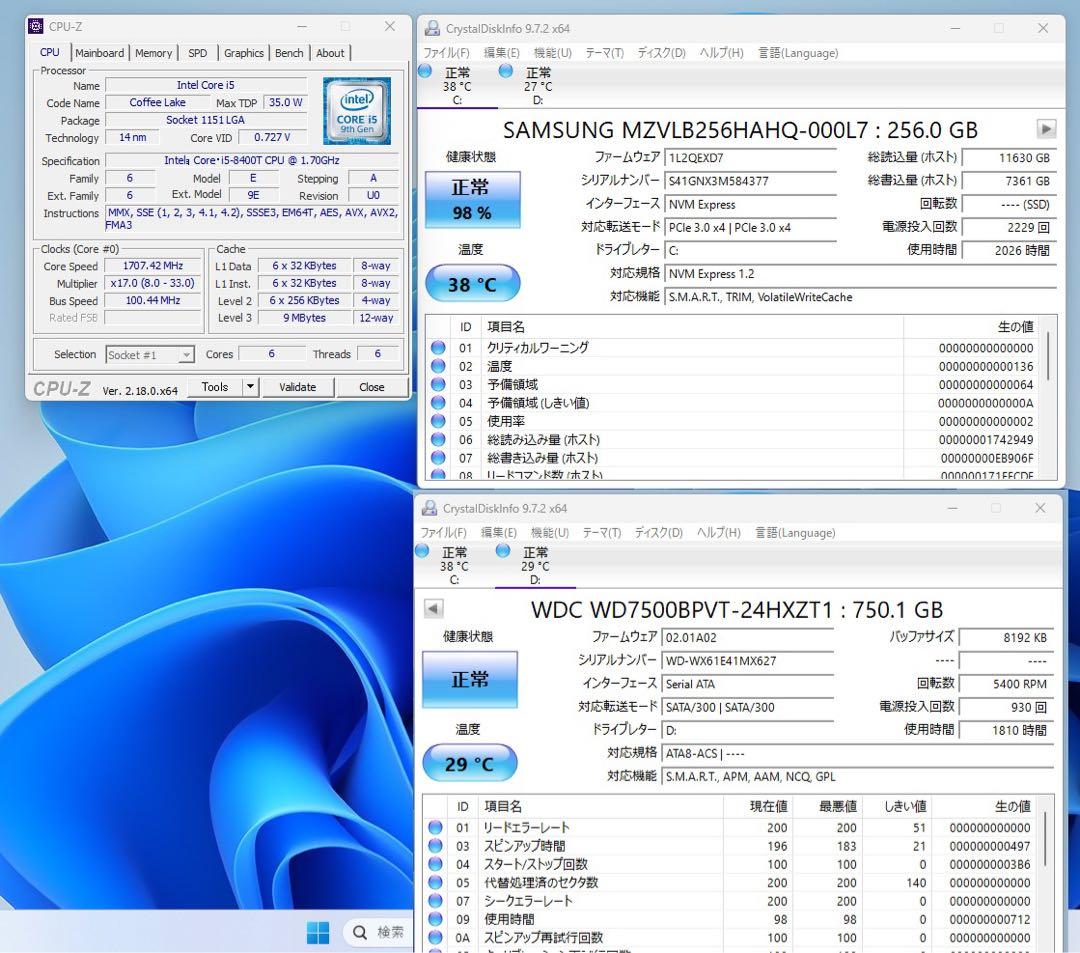Open the Graphics tab in CPU-Z
1080x953 pixels.
(244, 53)
